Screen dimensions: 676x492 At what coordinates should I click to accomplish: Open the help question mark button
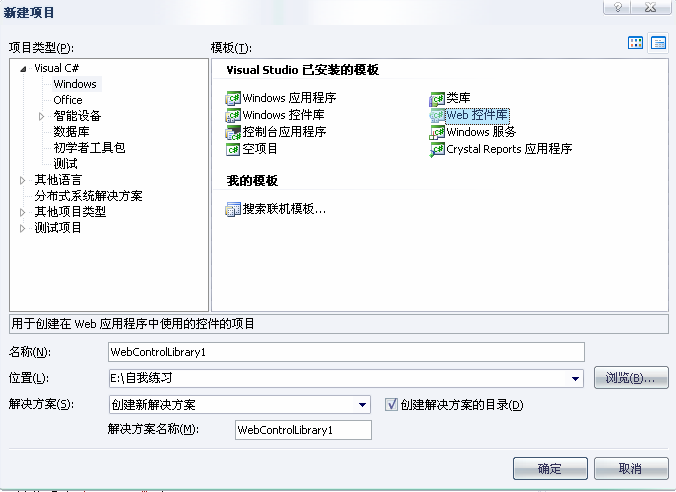click(x=618, y=7)
